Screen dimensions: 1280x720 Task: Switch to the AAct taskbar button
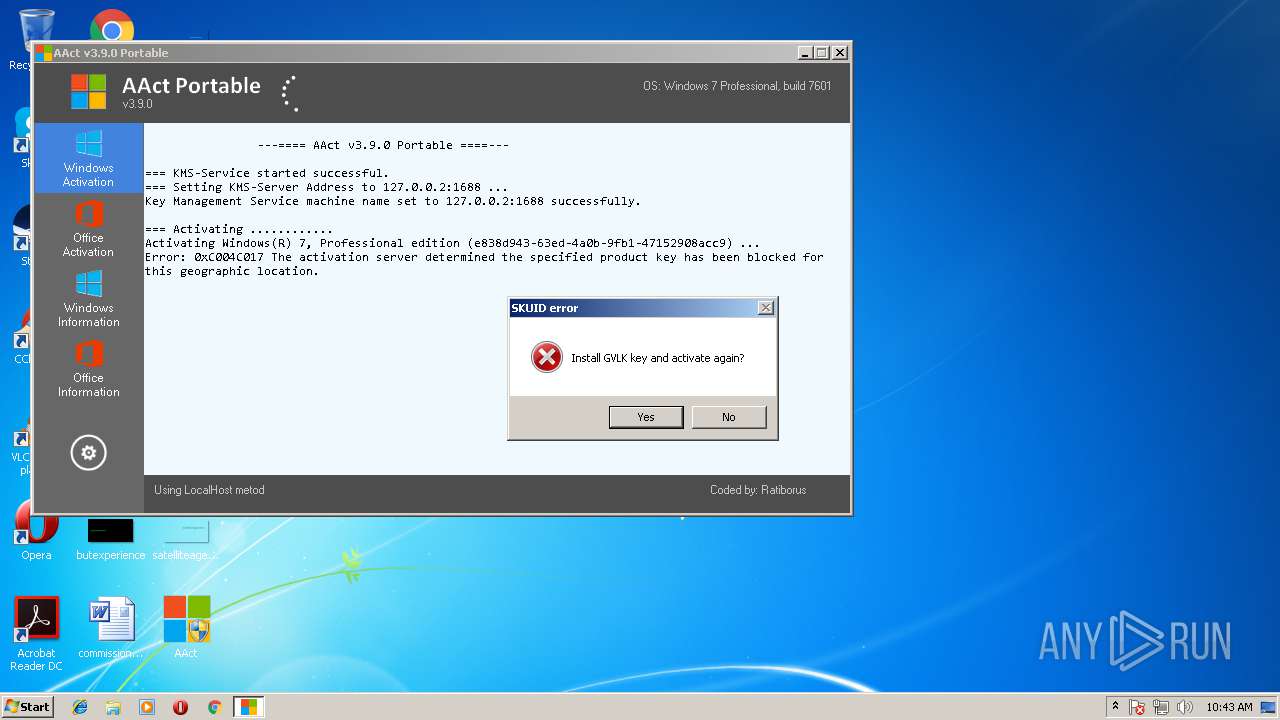[248, 707]
